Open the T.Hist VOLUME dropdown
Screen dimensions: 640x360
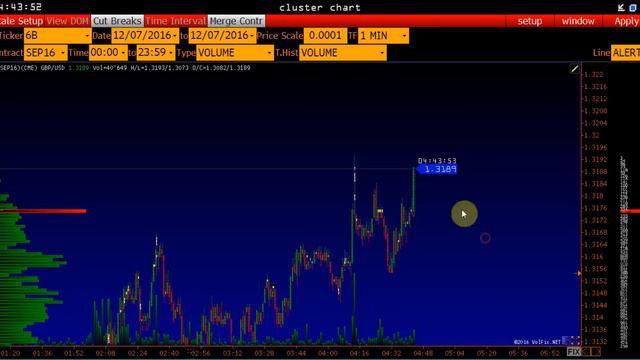click(x=343, y=53)
